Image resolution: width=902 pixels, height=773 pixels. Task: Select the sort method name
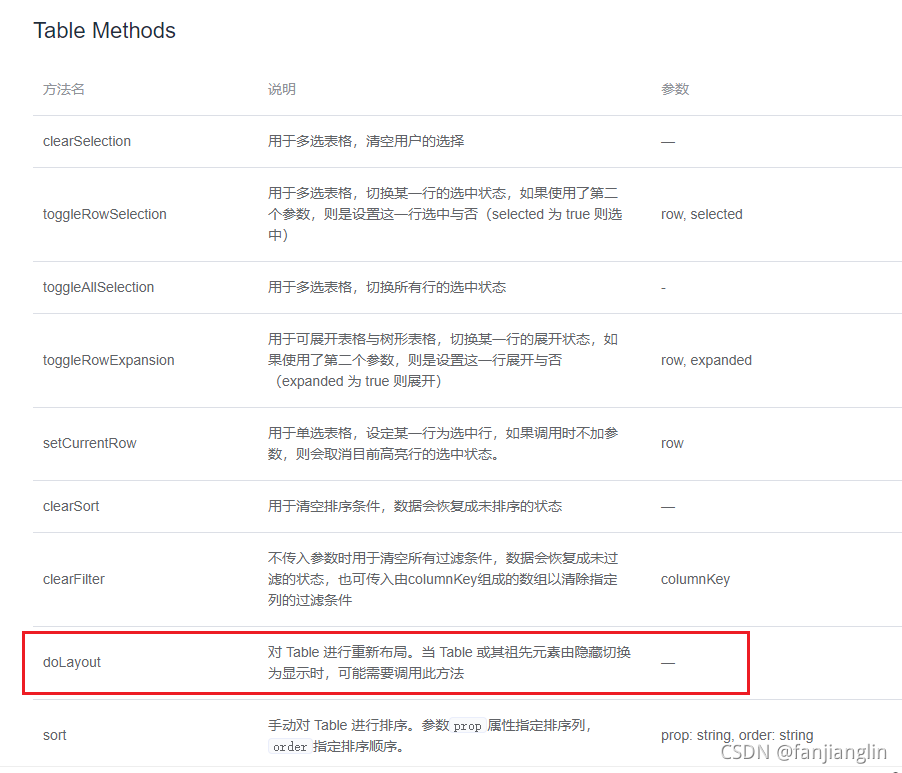tap(54, 735)
